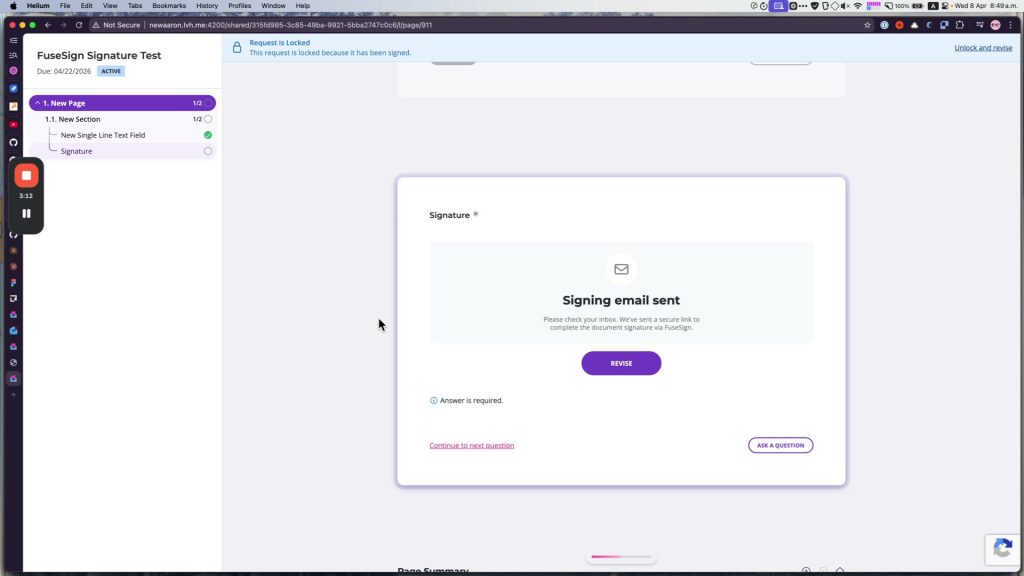The width and height of the screenshot is (1024, 576).
Task: Pause the recording in the floating widget
Action: click(26, 214)
